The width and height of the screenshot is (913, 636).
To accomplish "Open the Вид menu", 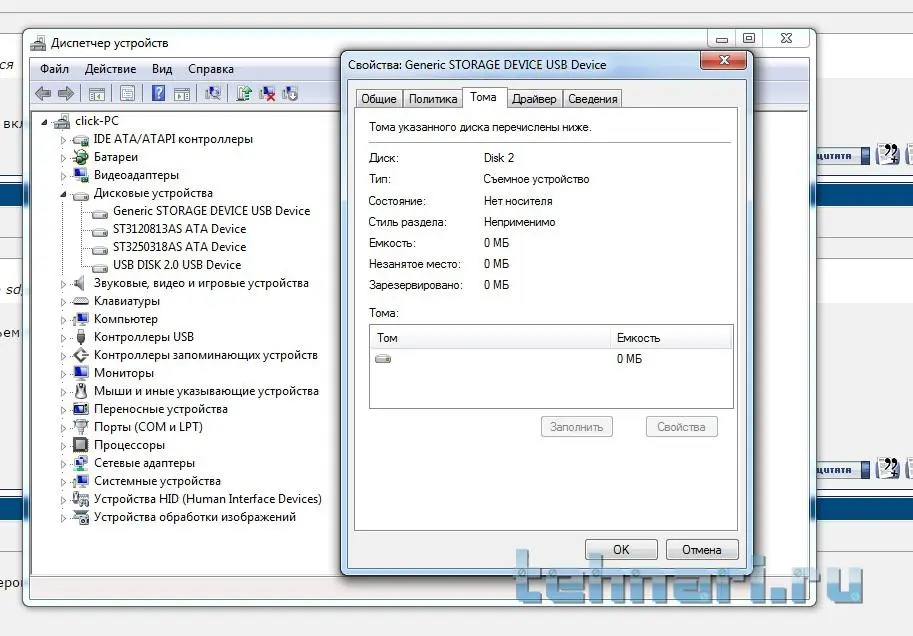I will [x=162, y=69].
